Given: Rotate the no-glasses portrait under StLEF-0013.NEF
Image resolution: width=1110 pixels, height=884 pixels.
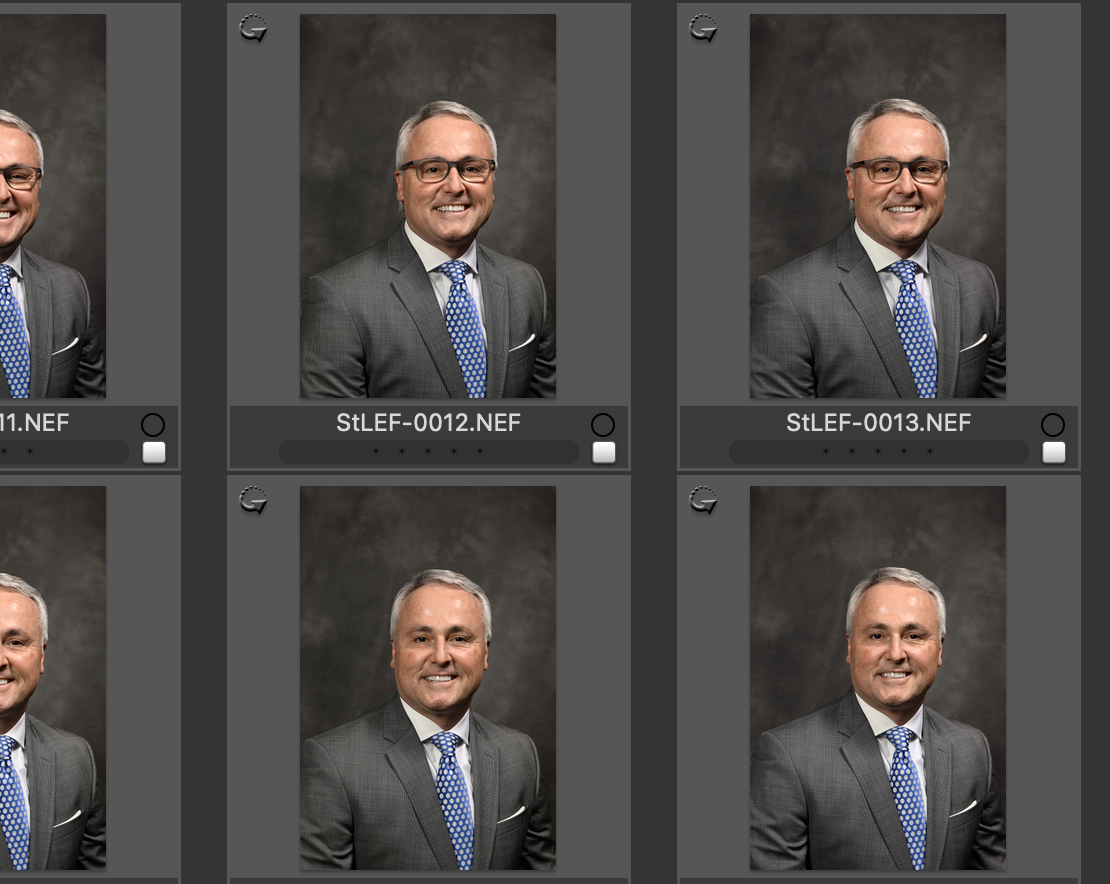Looking at the screenshot, I should (x=703, y=500).
